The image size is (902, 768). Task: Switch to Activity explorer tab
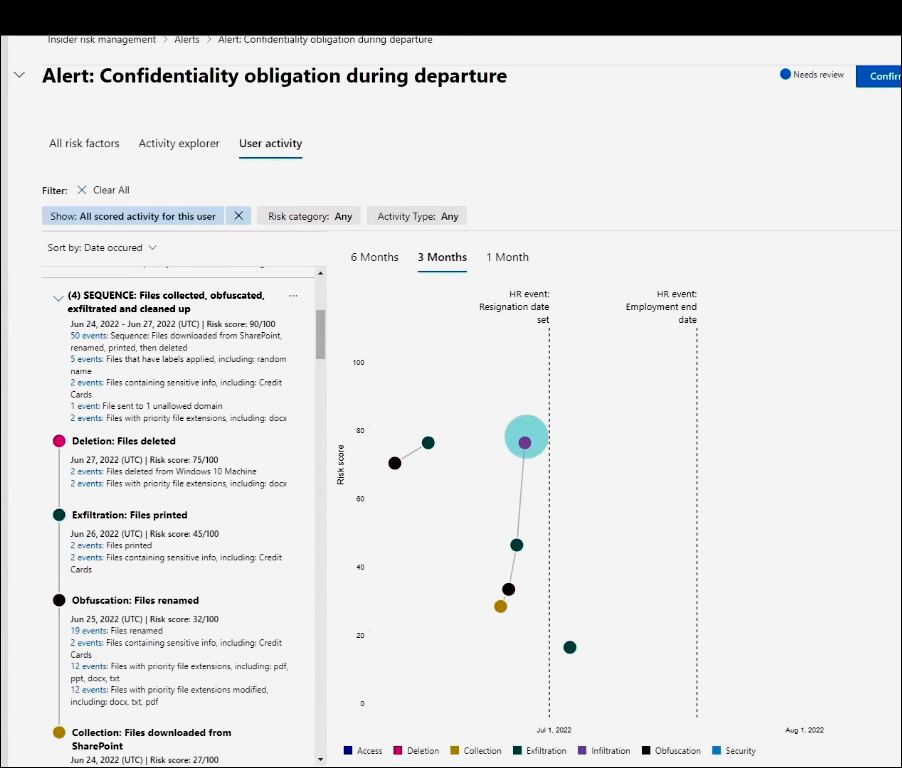(x=179, y=143)
